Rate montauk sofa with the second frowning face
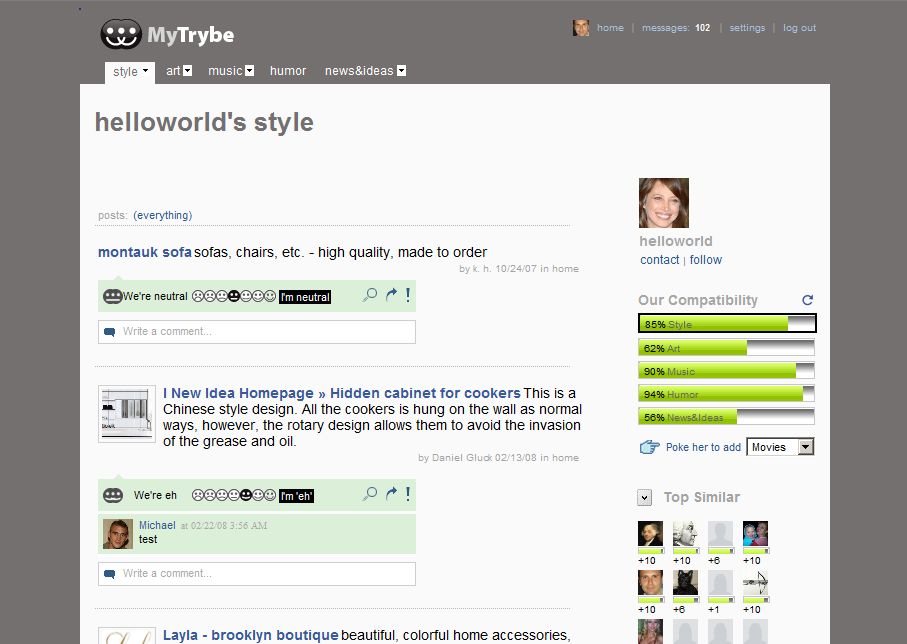Screen dimensions: 907x644 [x=210, y=296]
